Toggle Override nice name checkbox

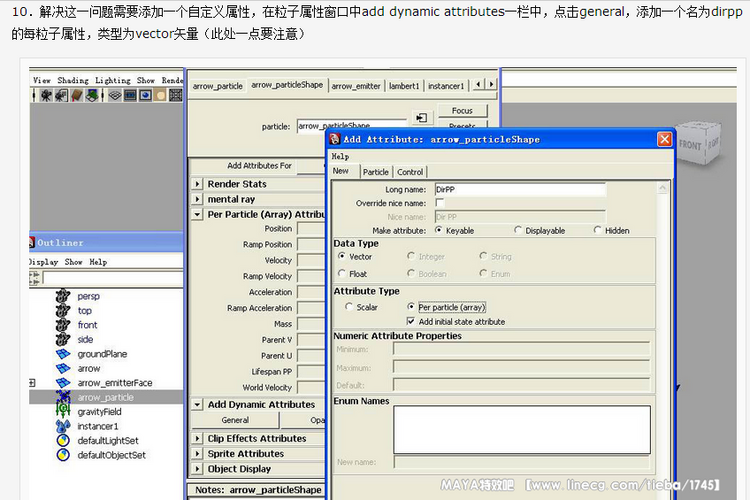[440, 203]
